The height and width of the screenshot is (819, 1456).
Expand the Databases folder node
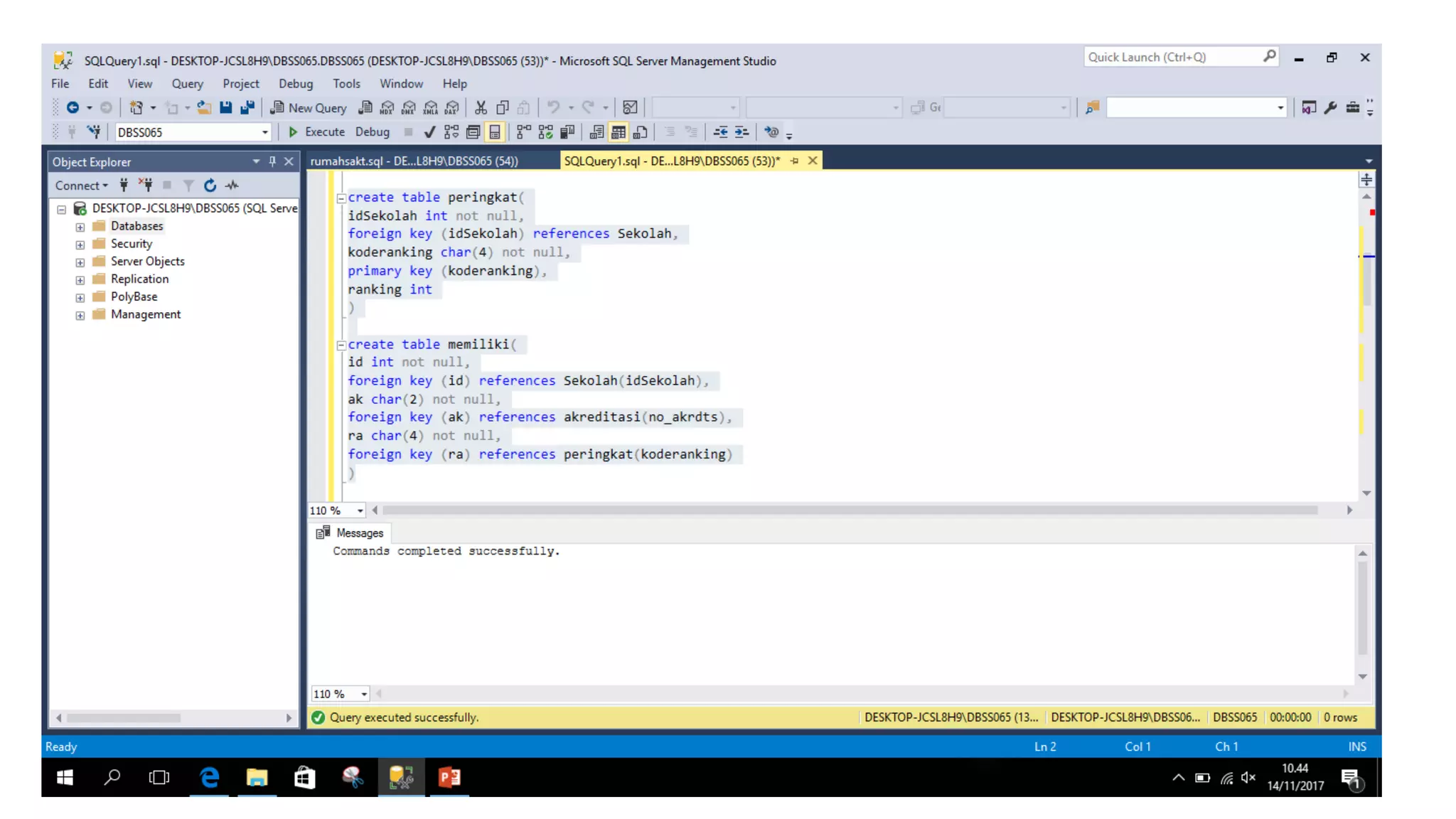coord(80,227)
